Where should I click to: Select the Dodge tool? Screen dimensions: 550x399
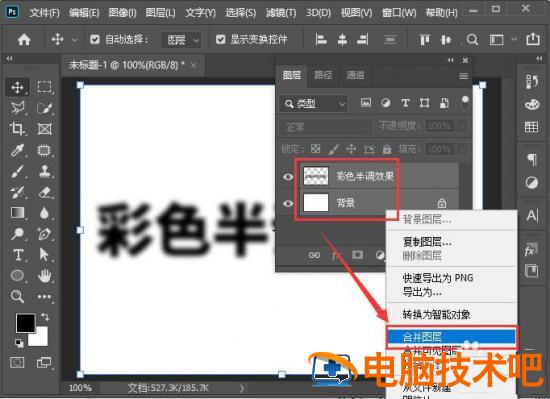tap(17, 234)
